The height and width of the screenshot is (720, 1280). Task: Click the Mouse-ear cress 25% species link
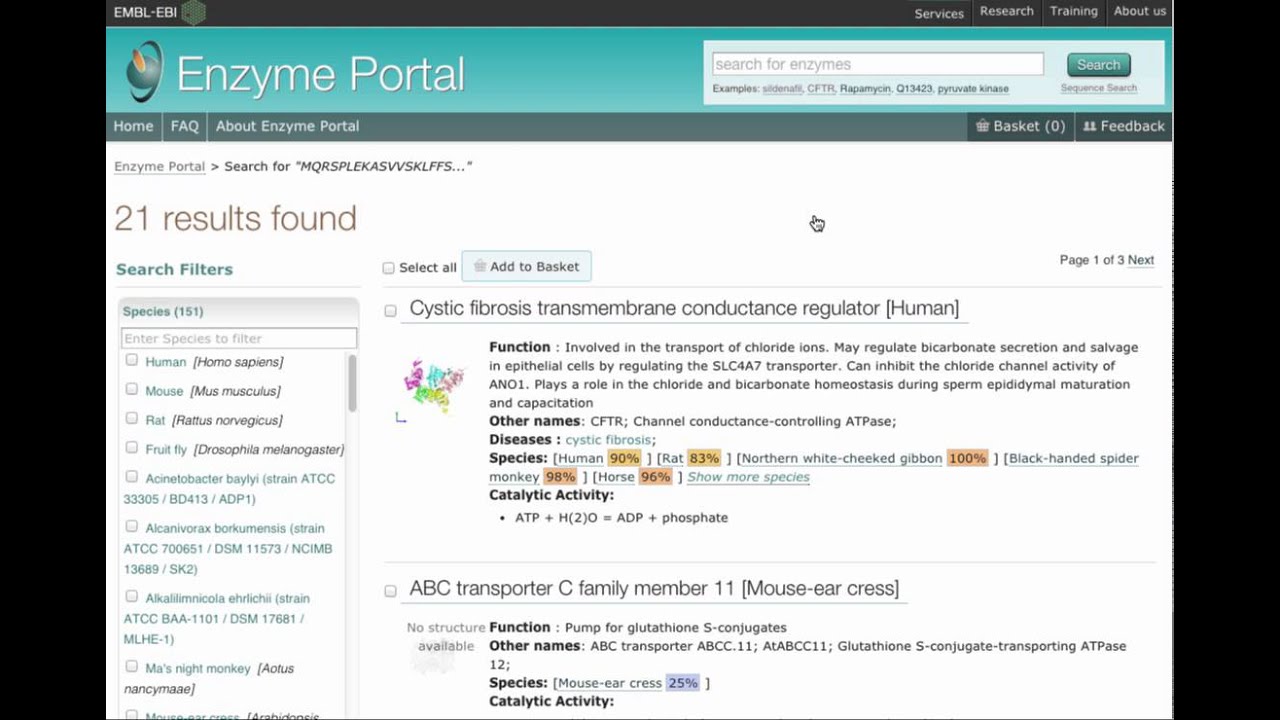[628, 683]
